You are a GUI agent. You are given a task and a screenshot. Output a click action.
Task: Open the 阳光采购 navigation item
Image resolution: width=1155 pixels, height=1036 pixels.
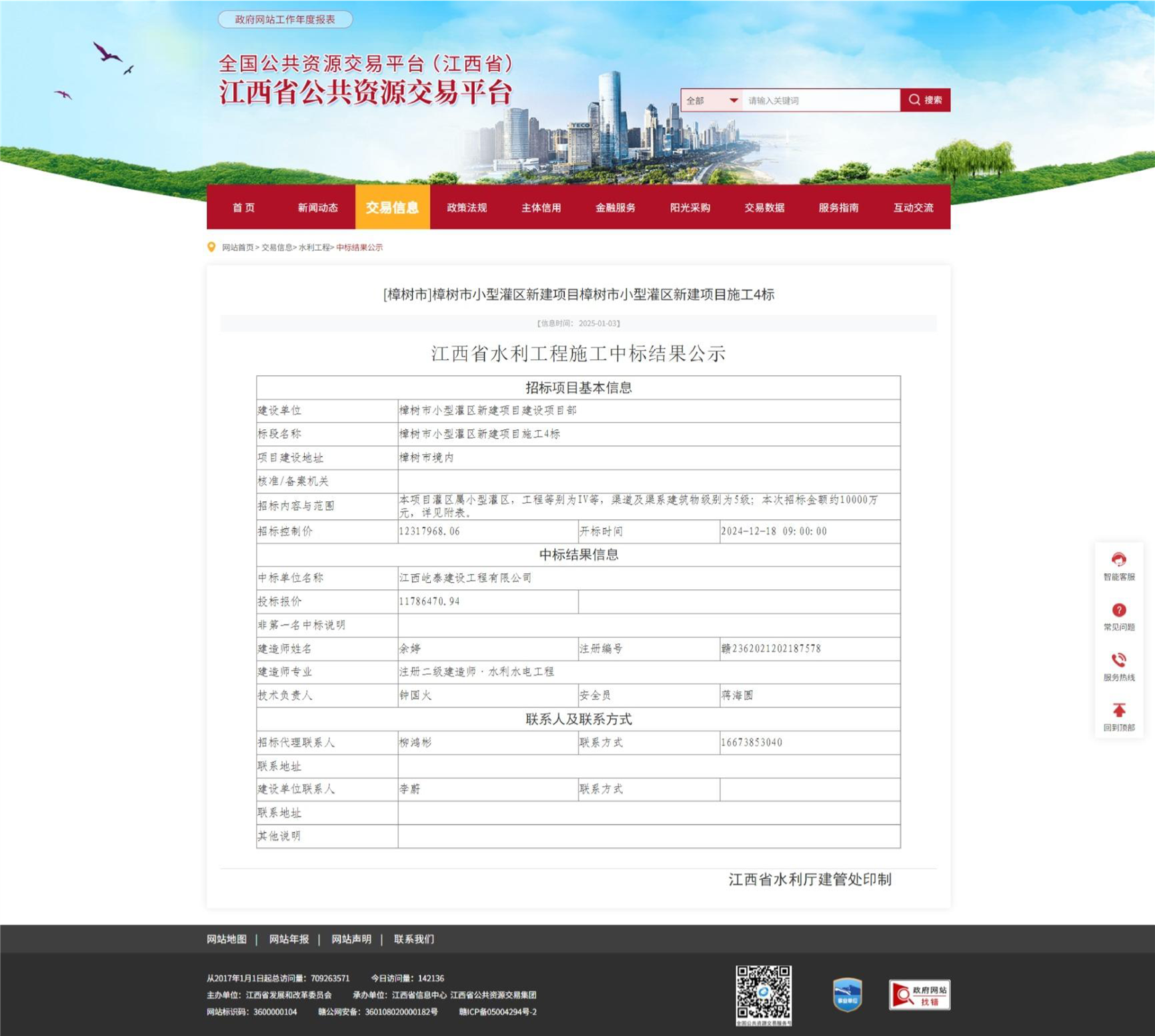(x=690, y=208)
